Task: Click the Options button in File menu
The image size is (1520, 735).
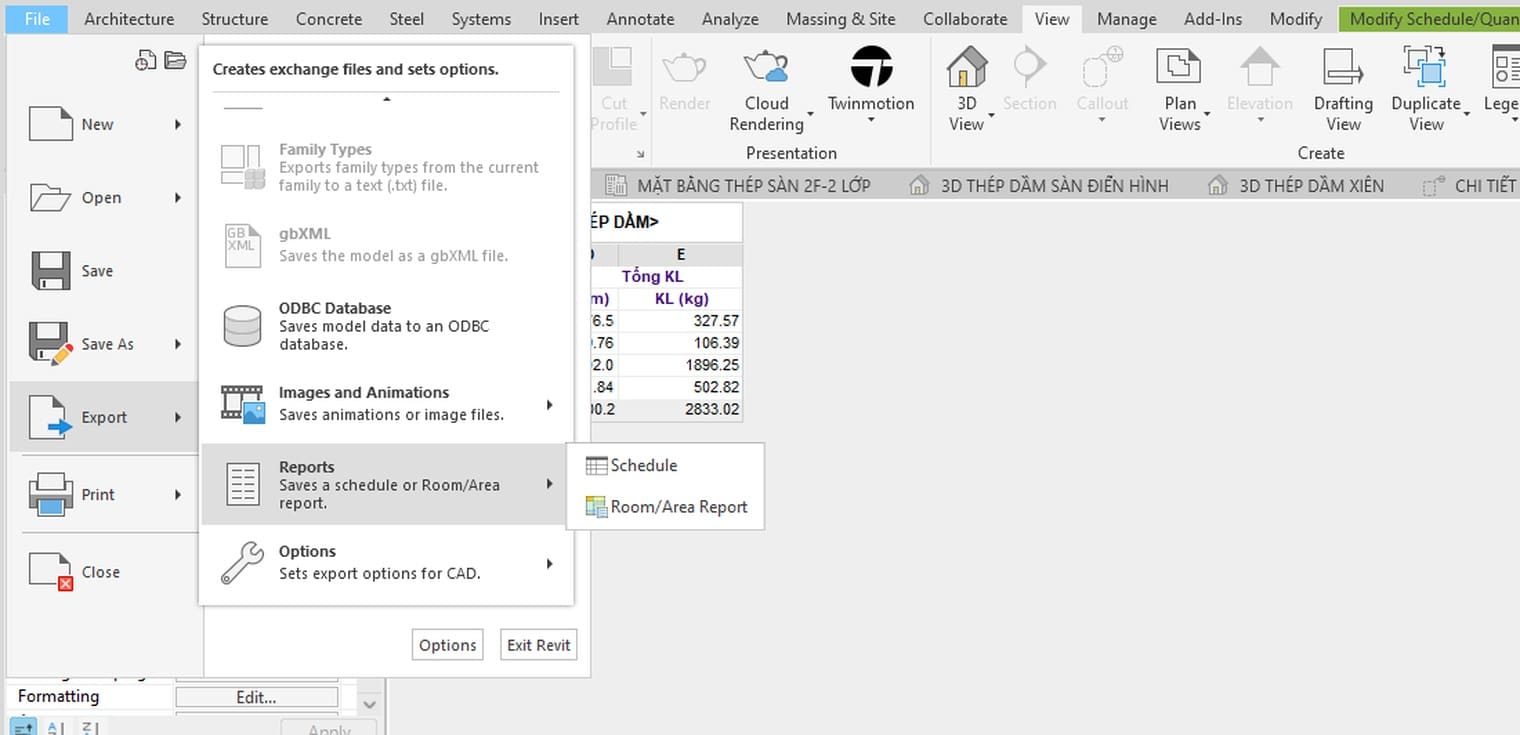Action: [x=447, y=645]
